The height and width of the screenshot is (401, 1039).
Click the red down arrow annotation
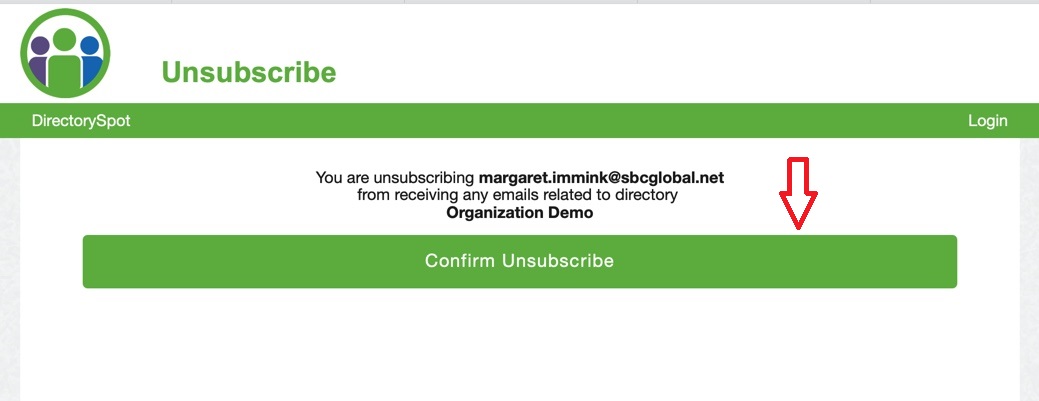pyautogui.click(x=799, y=192)
